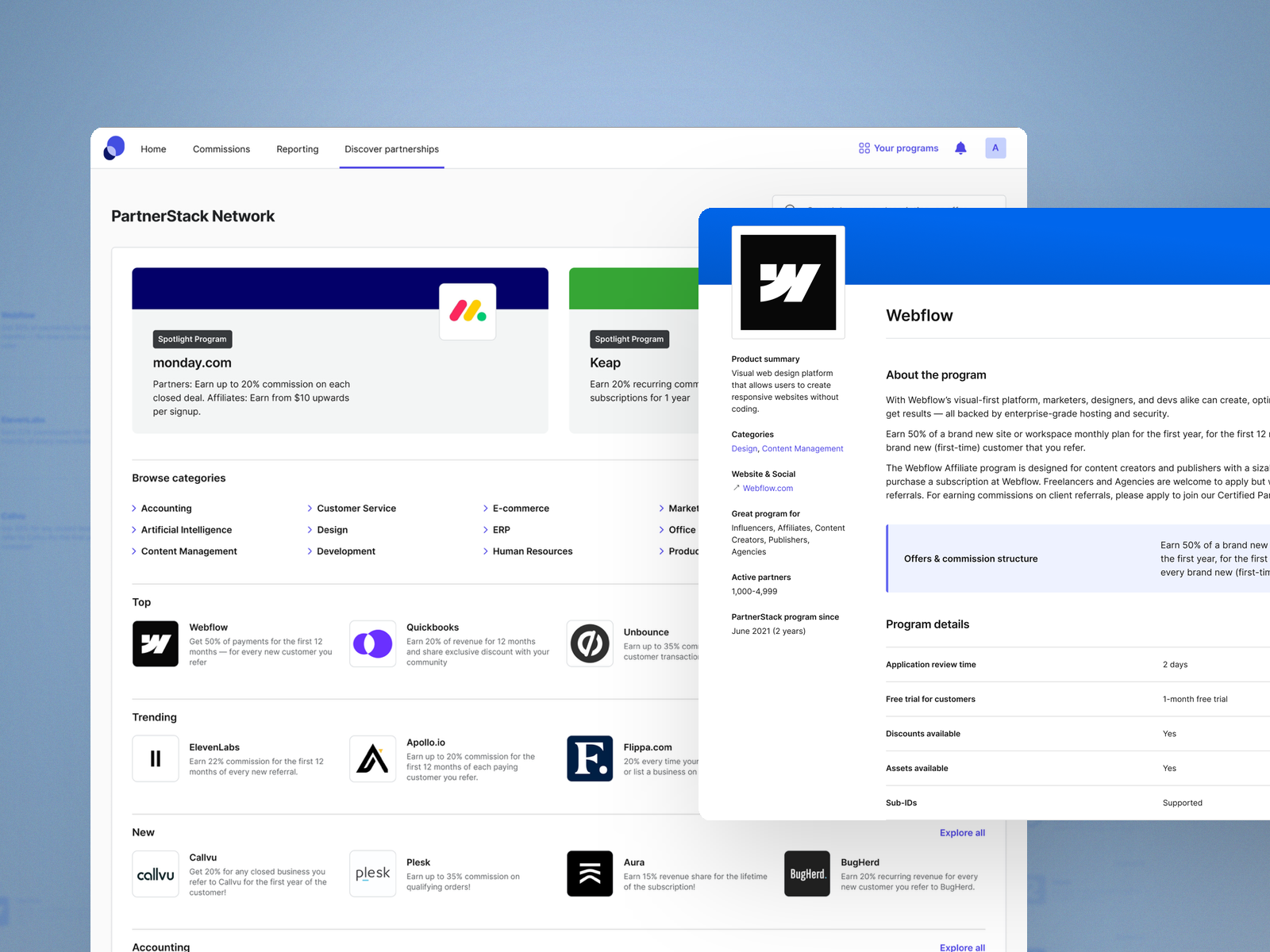Screen dimensions: 1270x952
Task: Click the ElevenLabs logo icon
Action: click(156, 758)
